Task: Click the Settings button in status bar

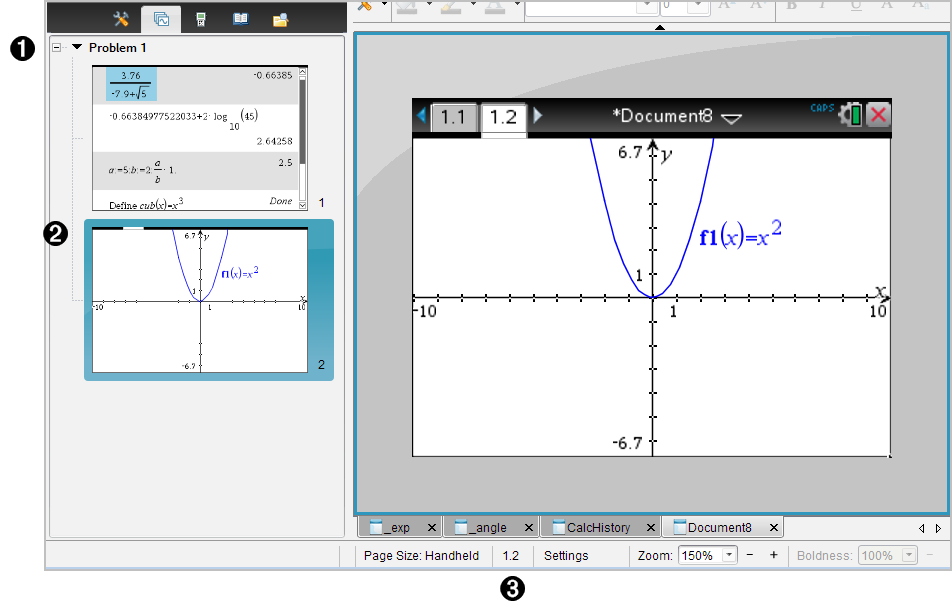Action: pos(566,555)
